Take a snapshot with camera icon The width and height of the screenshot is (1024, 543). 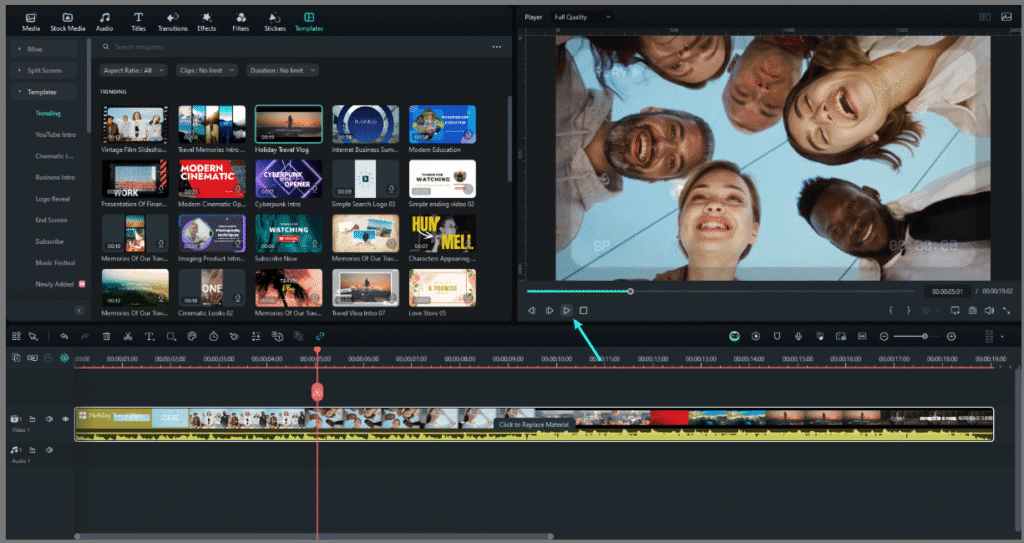972,310
